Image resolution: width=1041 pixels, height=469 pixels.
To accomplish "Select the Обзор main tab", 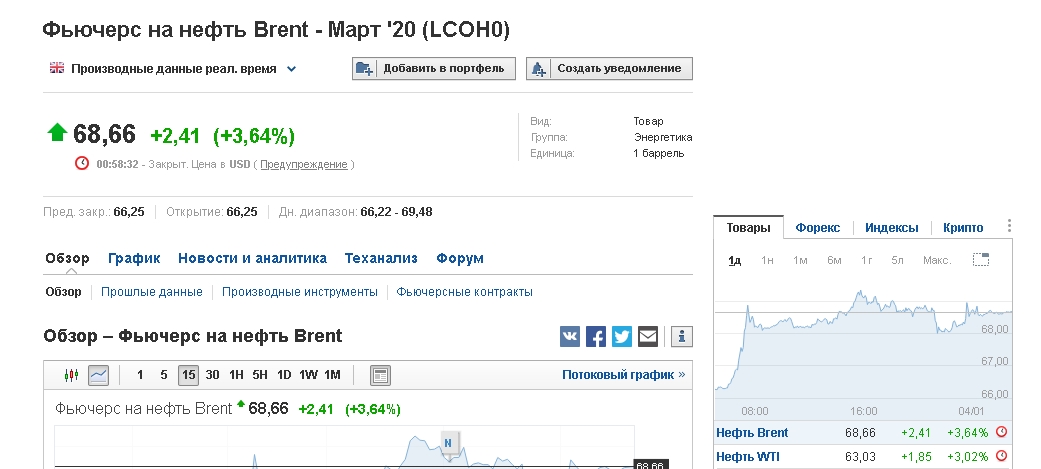I will pos(67,258).
